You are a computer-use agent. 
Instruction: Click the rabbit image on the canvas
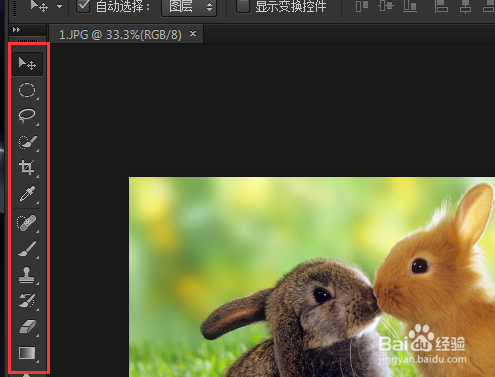[x=312, y=277]
